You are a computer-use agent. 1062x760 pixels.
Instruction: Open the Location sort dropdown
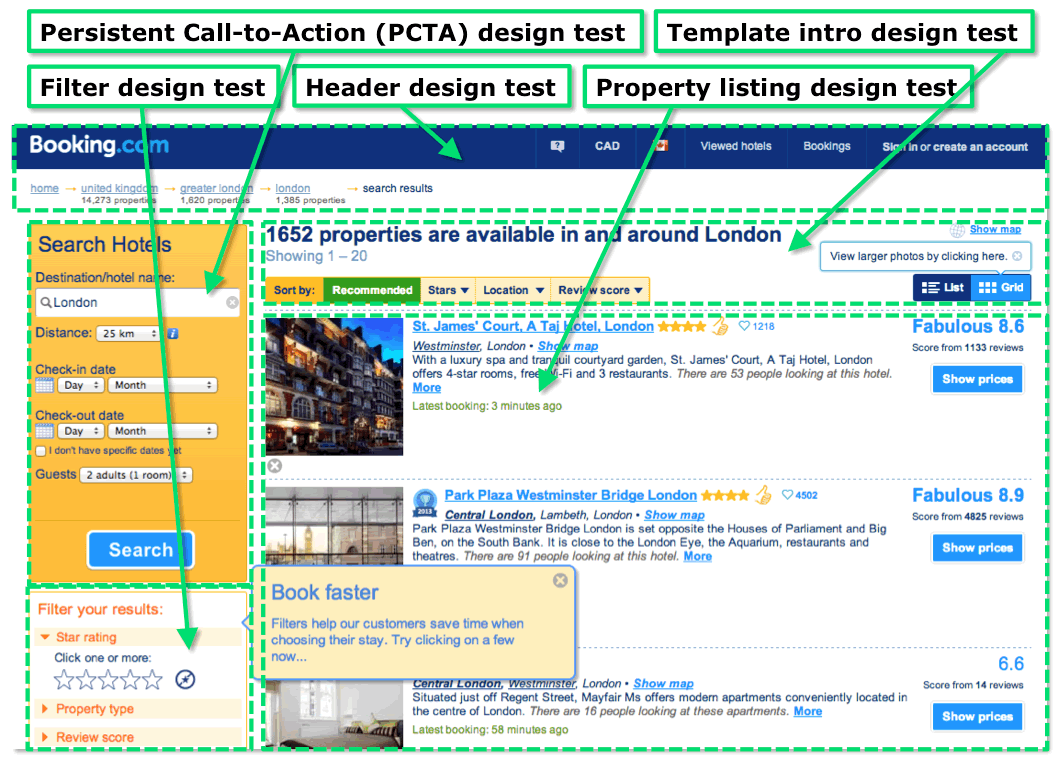point(513,290)
